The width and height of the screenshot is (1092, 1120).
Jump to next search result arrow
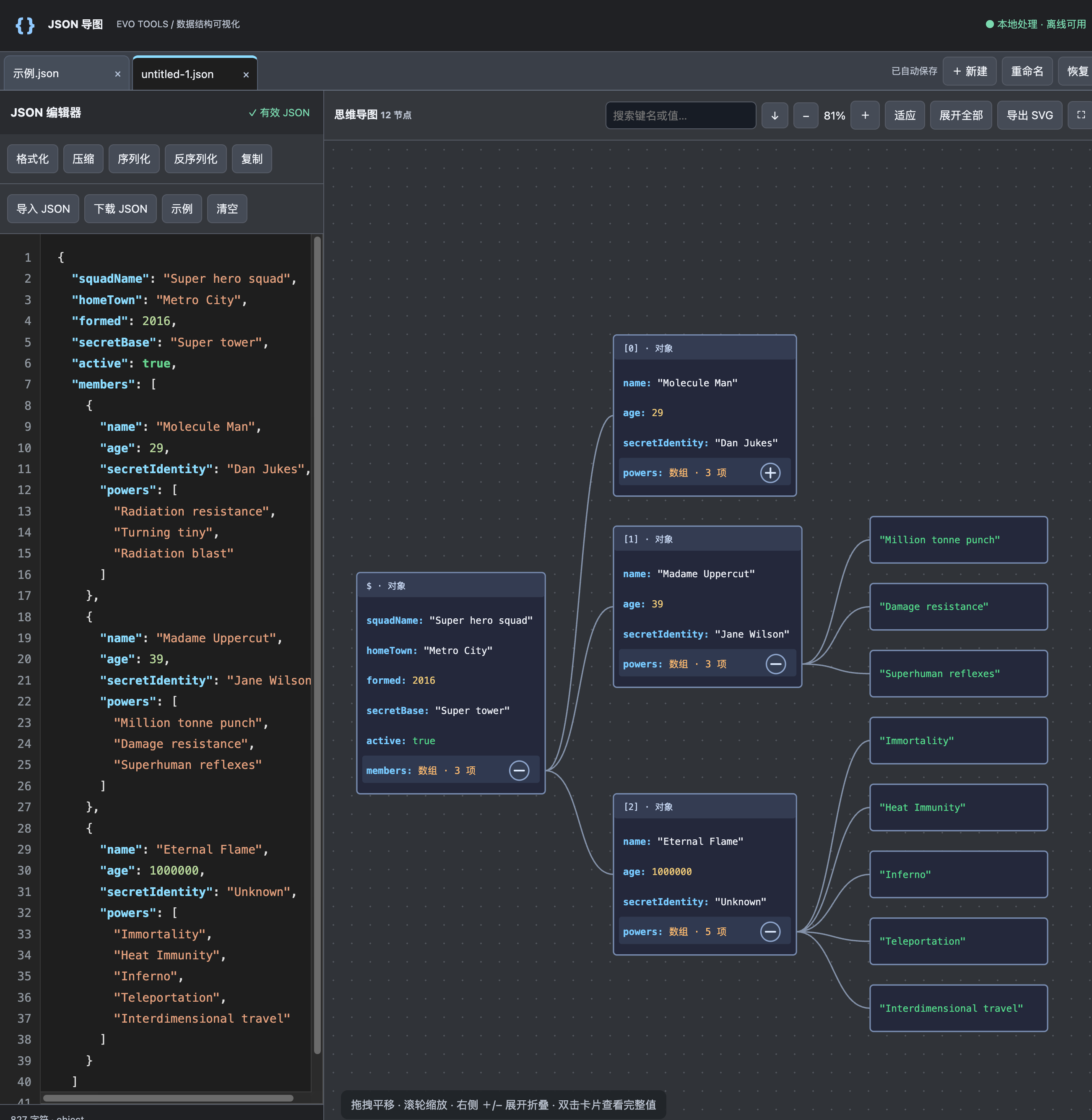click(x=775, y=115)
